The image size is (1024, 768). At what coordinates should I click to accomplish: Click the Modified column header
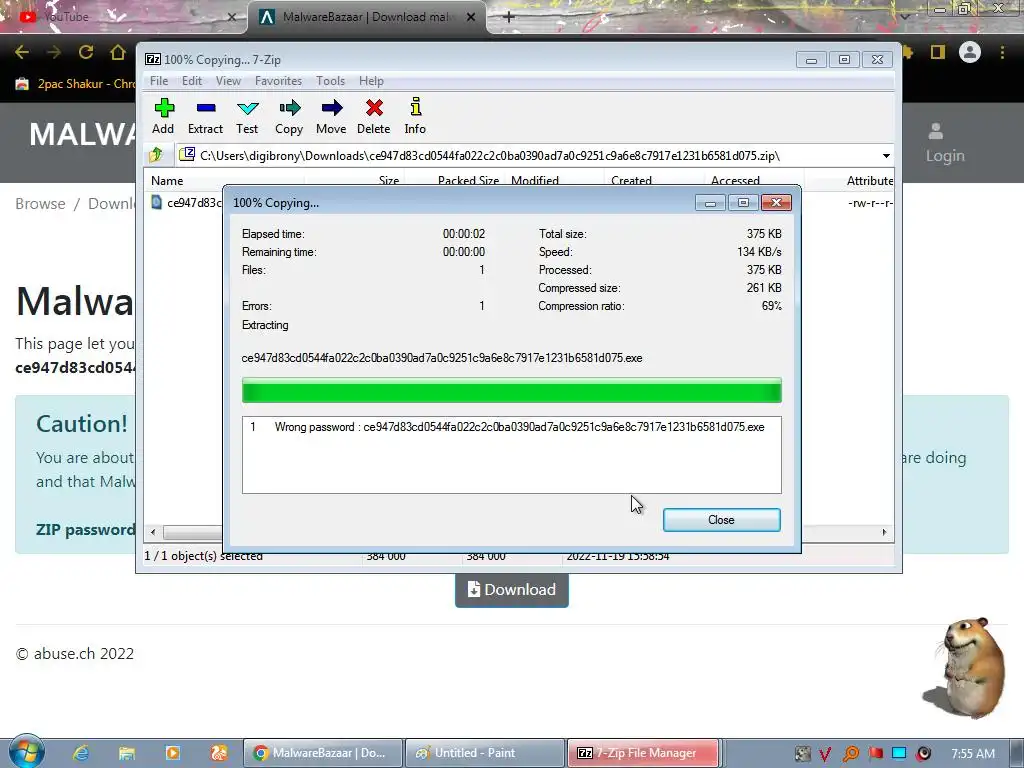click(535, 181)
